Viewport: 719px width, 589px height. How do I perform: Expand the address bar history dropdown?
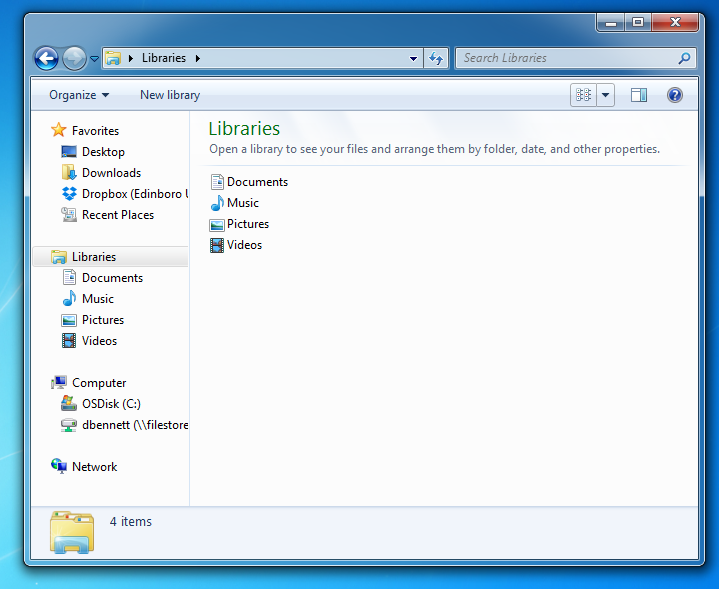(x=414, y=59)
